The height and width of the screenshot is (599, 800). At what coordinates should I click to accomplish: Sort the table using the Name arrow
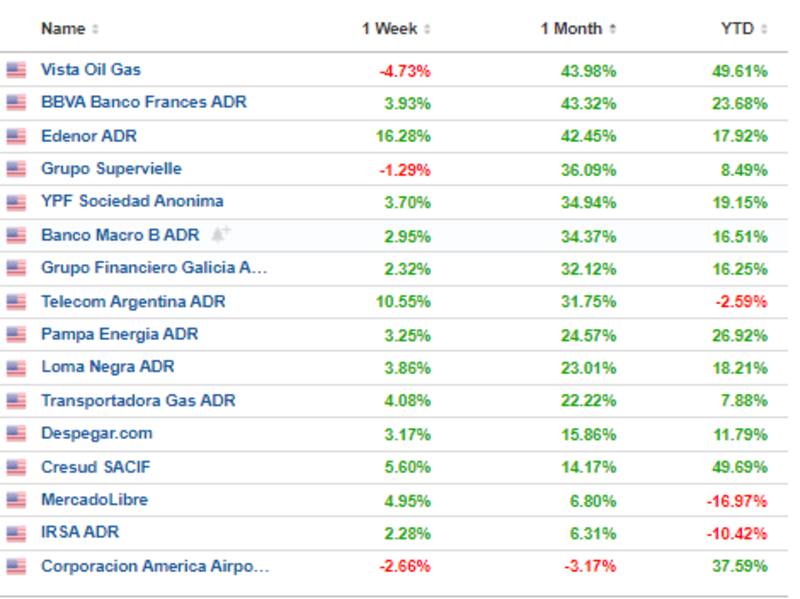pyautogui.click(x=95, y=30)
